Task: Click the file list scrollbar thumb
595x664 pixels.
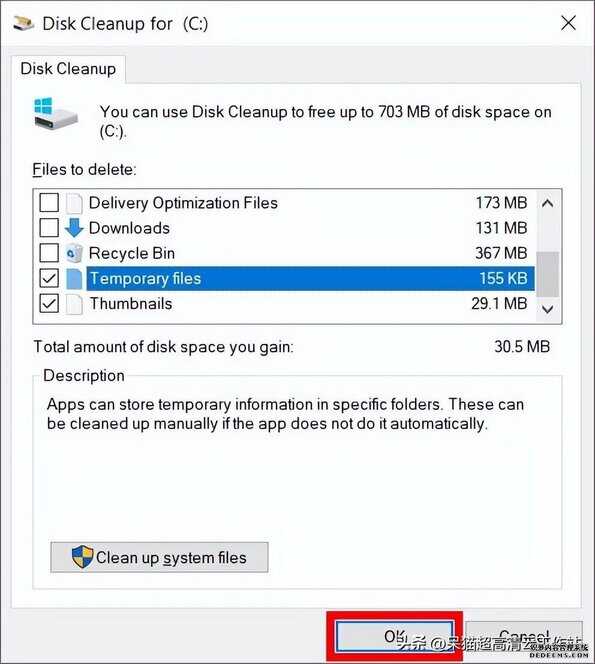Action: point(548,274)
